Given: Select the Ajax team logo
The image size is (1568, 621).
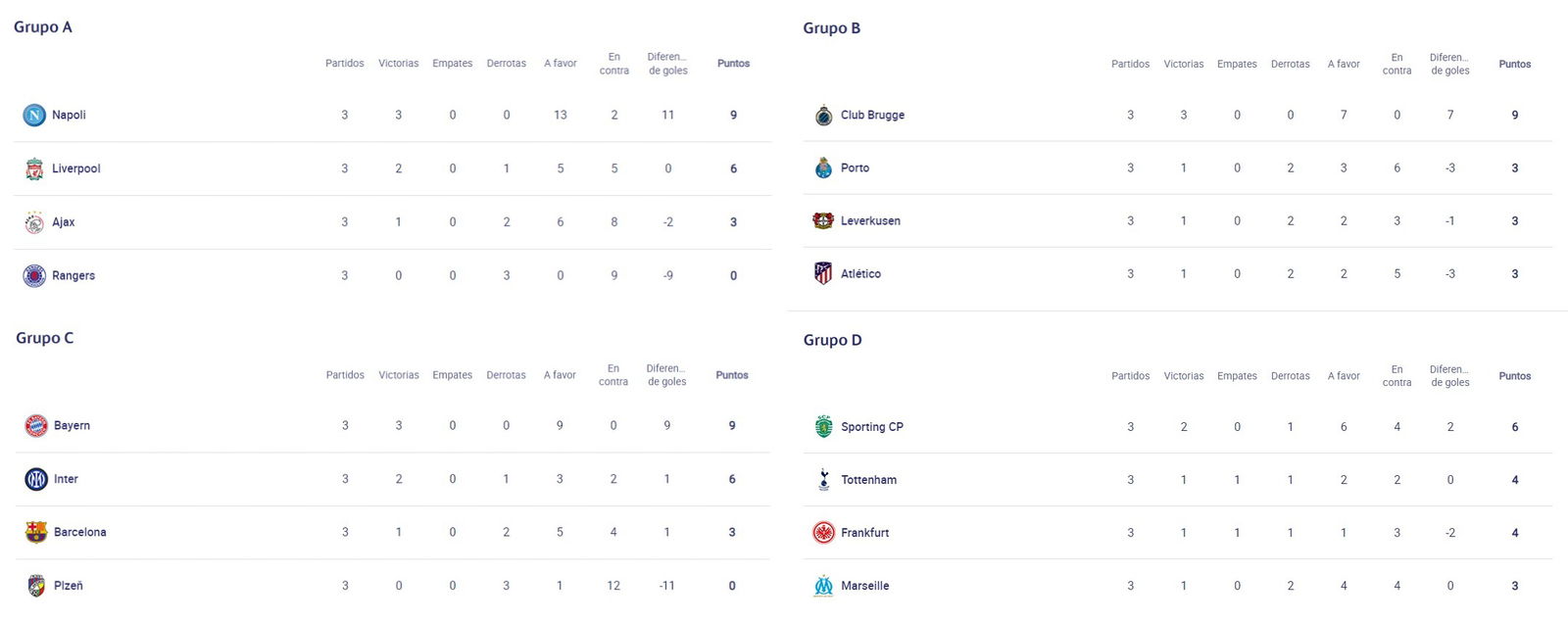Looking at the screenshot, I should [x=34, y=222].
